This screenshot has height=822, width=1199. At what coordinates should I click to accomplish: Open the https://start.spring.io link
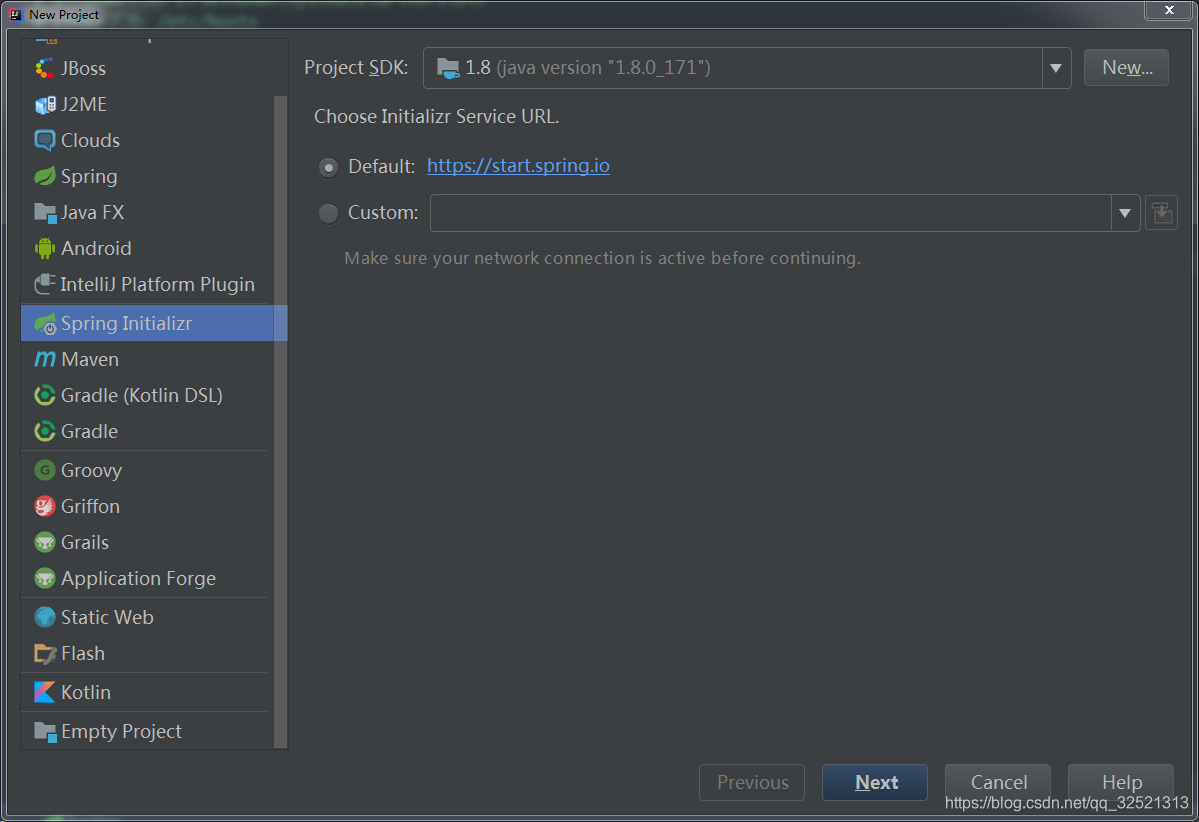pyautogui.click(x=518, y=166)
